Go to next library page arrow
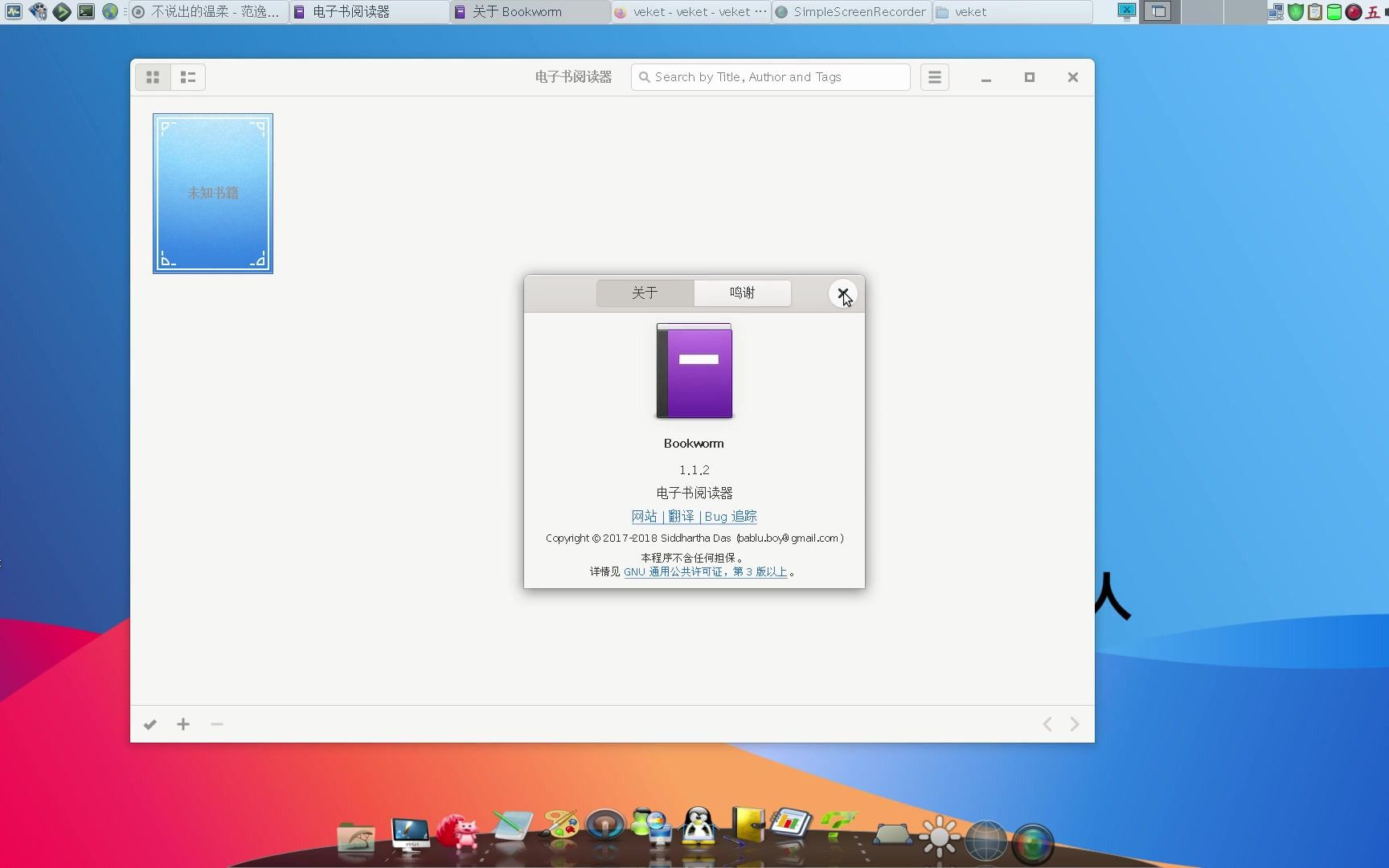The image size is (1389, 868). click(1075, 724)
